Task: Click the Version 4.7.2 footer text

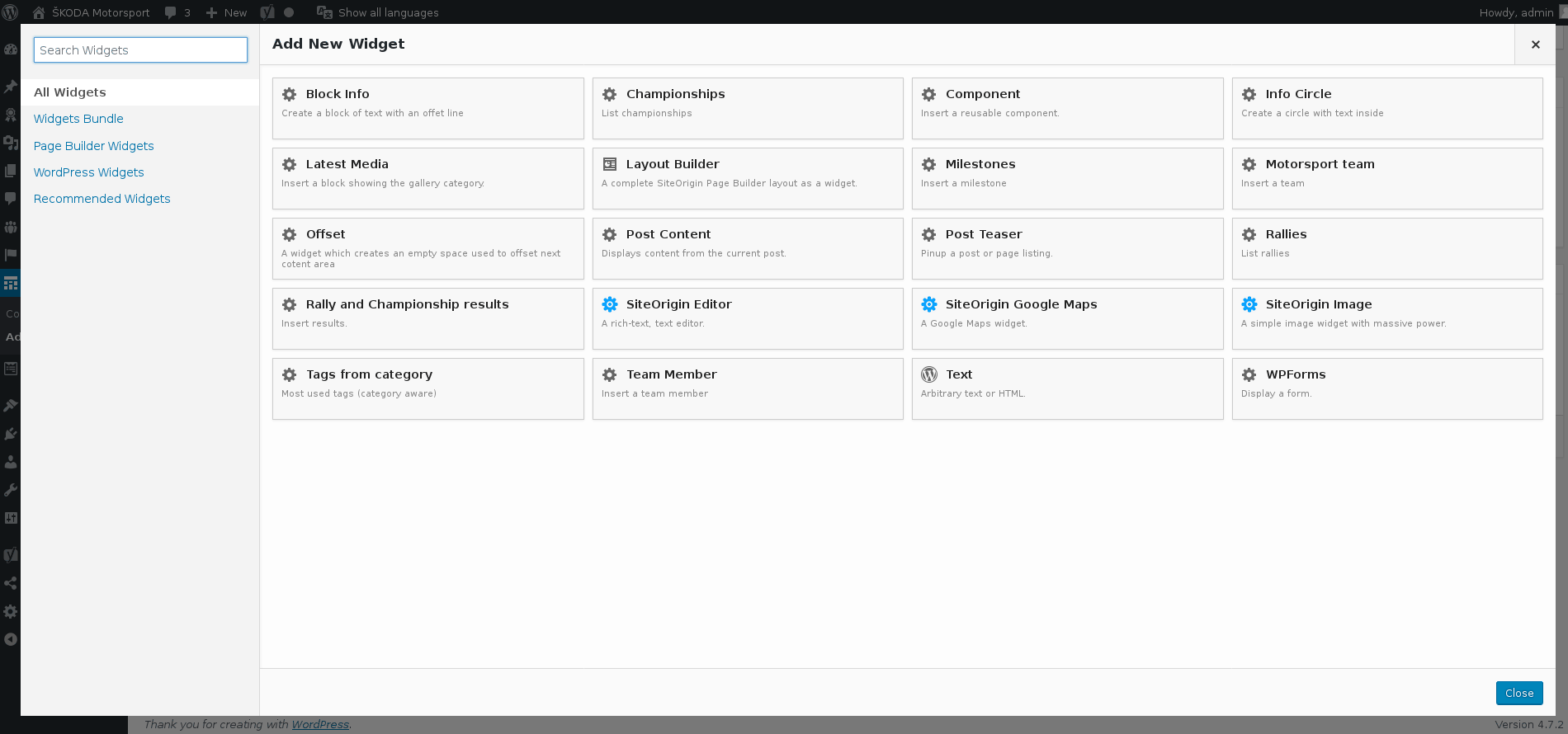Action: coord(1529,724)
